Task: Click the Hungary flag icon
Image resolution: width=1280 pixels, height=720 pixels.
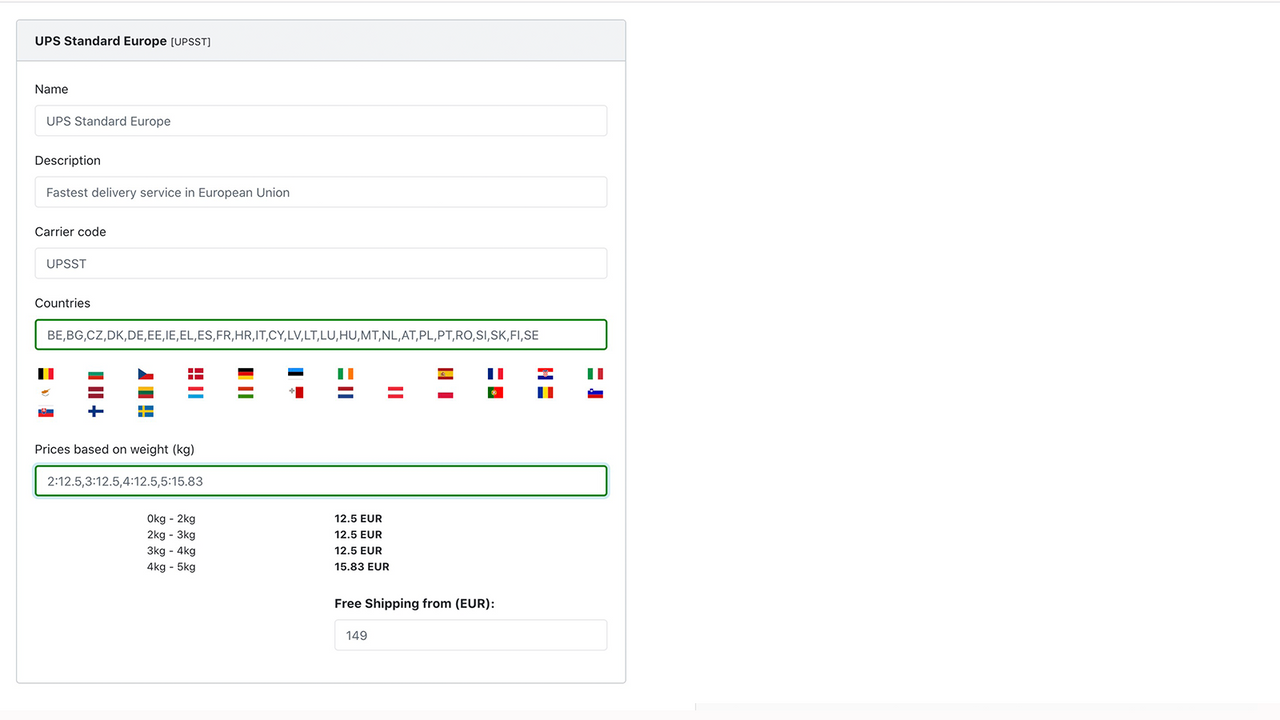Action: (245, 393)
